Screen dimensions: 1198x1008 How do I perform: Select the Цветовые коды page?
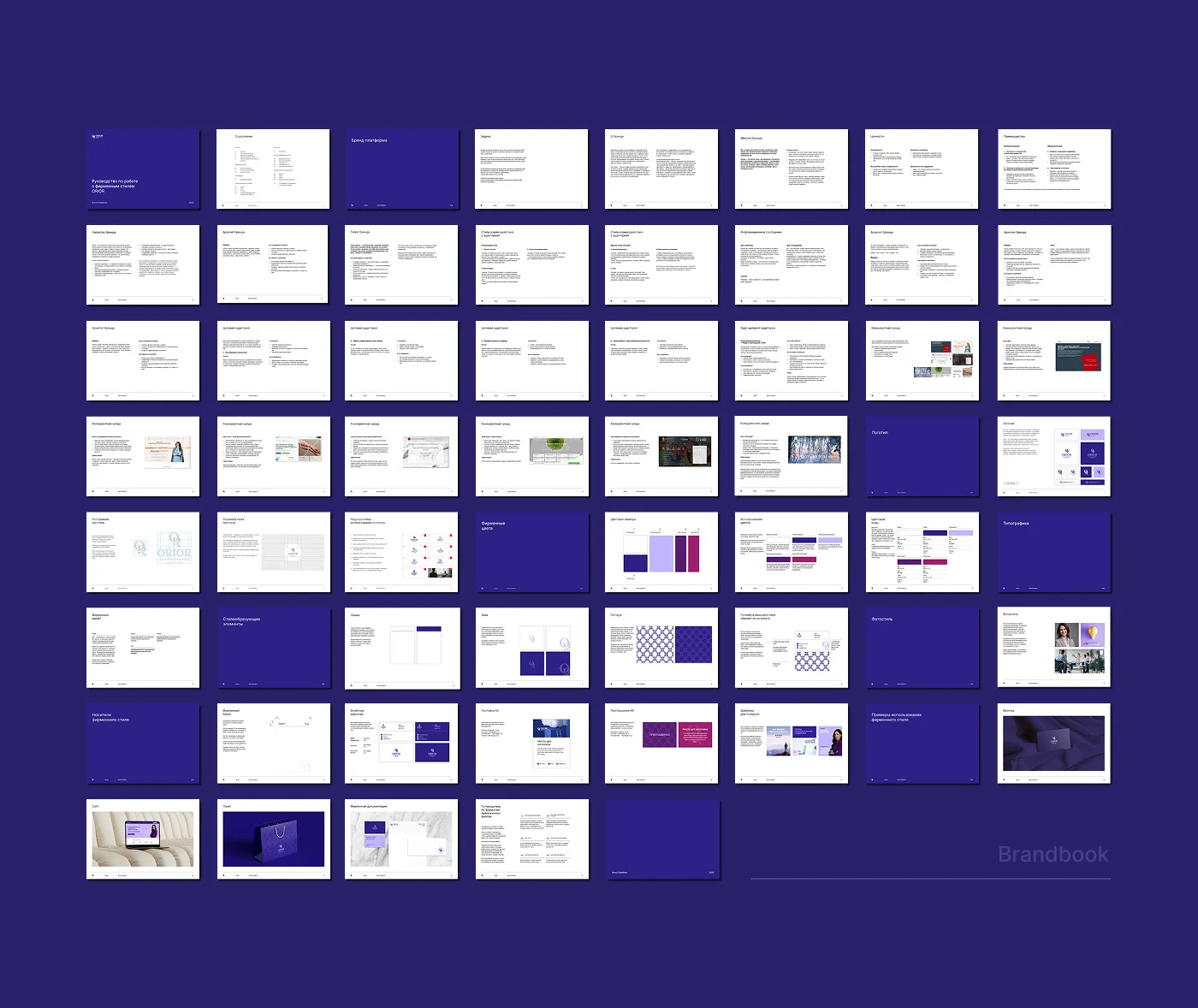pos(922,552)
